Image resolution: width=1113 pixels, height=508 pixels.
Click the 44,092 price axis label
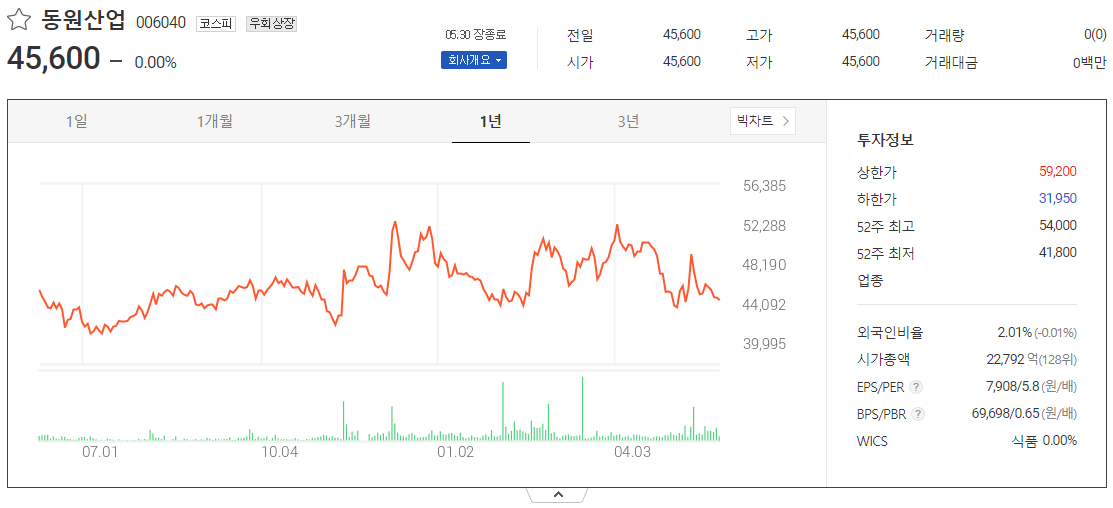pos(764,305)
